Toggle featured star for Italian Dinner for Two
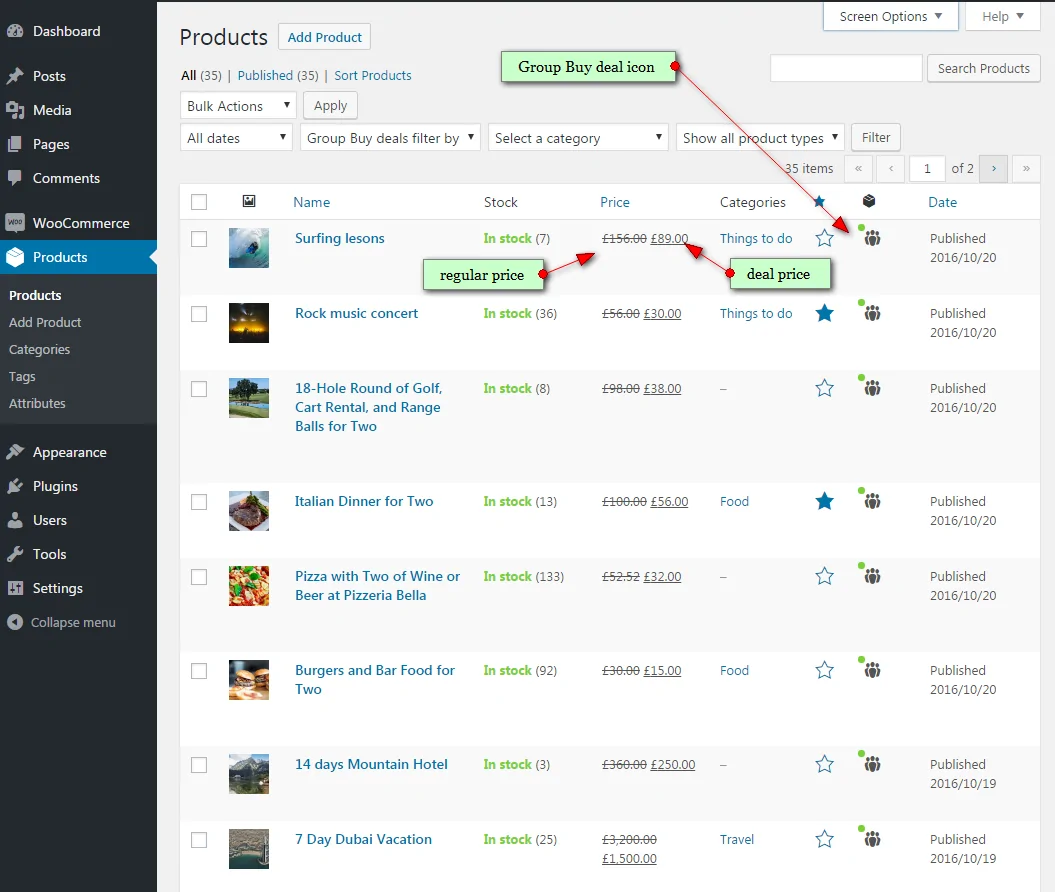The image size is (1055, 892). click(824, 501)
